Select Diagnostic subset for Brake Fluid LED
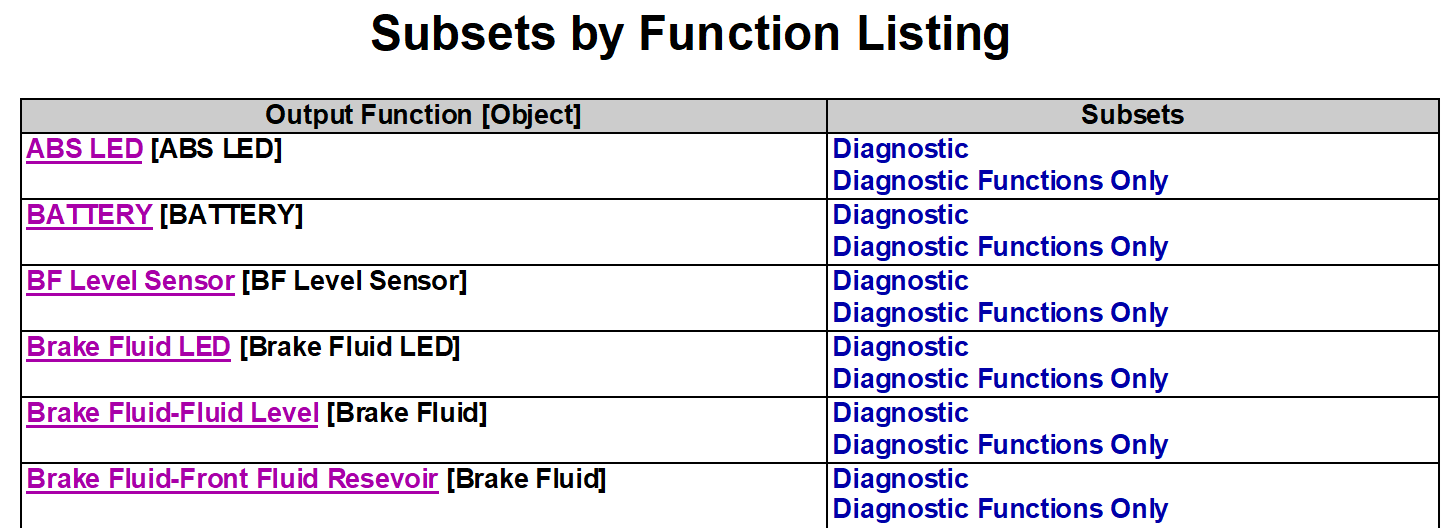 coord(901,347)
